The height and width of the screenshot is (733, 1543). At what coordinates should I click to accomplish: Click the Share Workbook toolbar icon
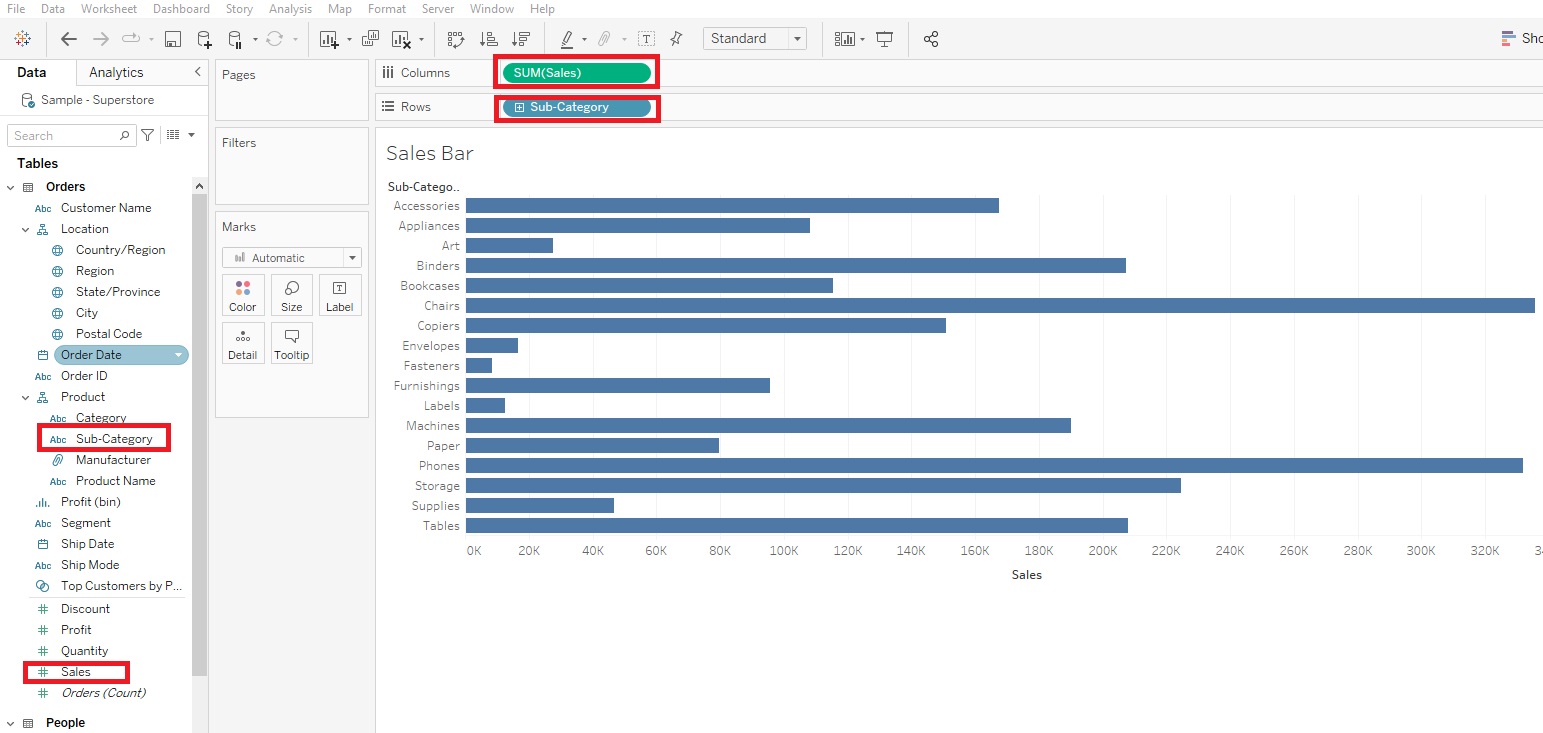[930, 38]
